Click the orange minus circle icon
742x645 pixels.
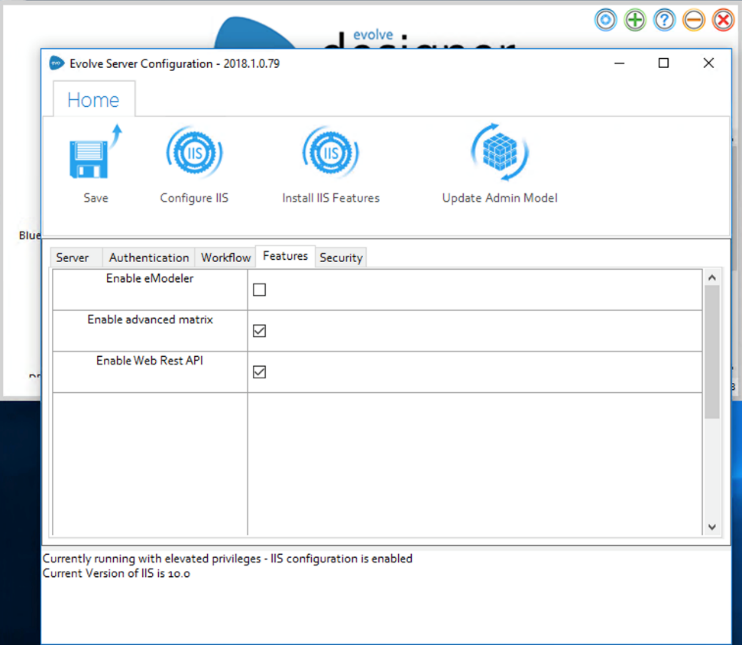click(x=694, y=20)
